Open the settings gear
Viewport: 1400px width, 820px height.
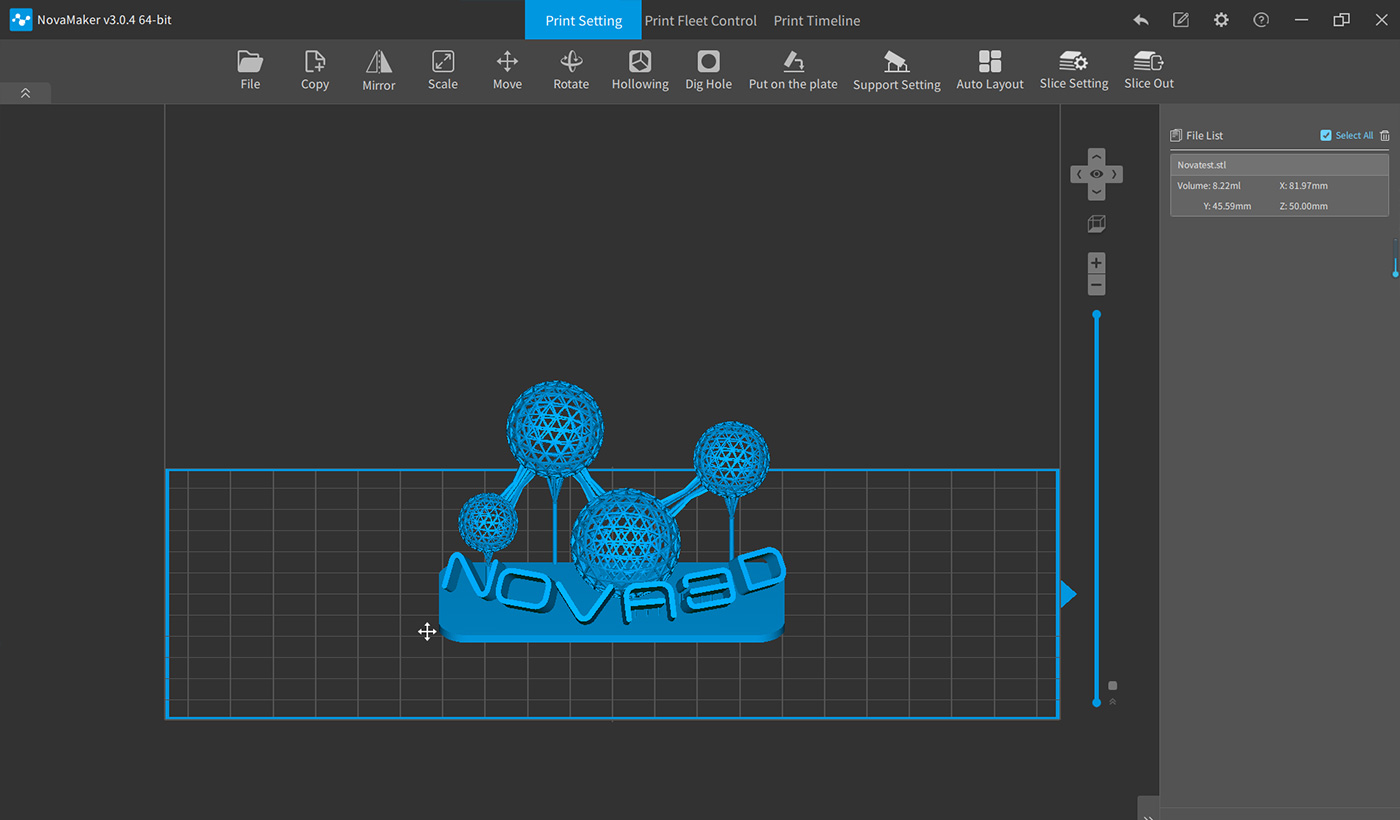[x=1221, y=20]
